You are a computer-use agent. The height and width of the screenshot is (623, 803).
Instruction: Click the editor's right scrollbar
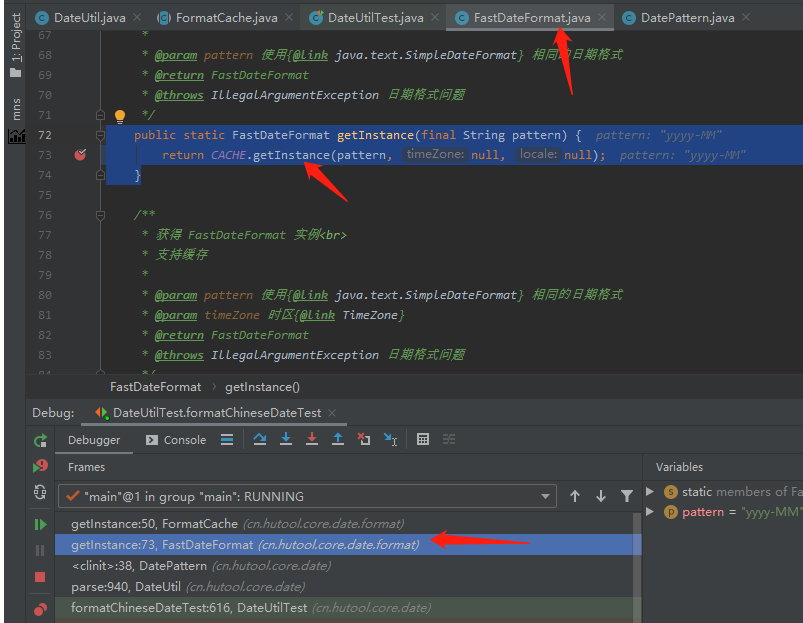797,200
